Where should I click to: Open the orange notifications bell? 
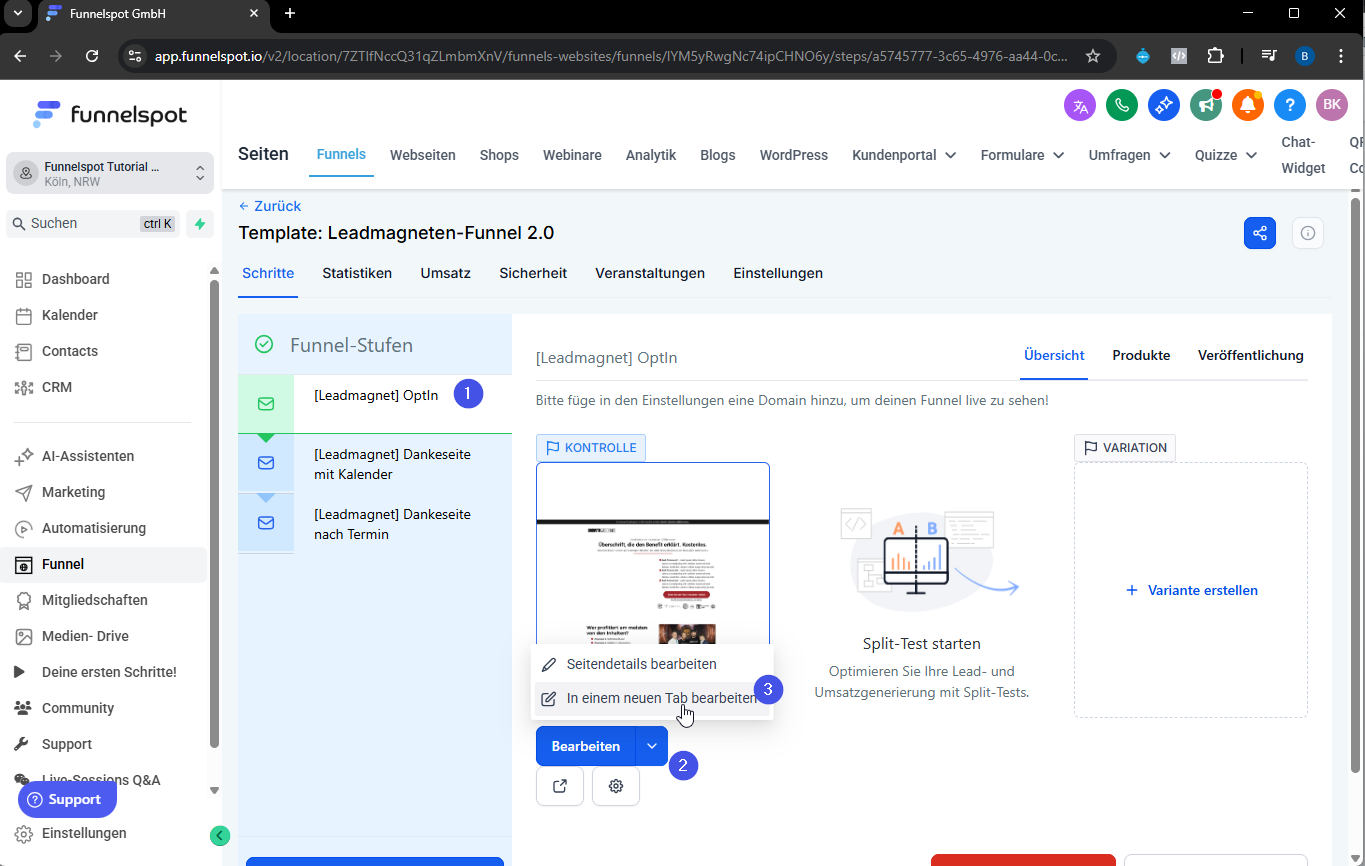[1248, 105]
